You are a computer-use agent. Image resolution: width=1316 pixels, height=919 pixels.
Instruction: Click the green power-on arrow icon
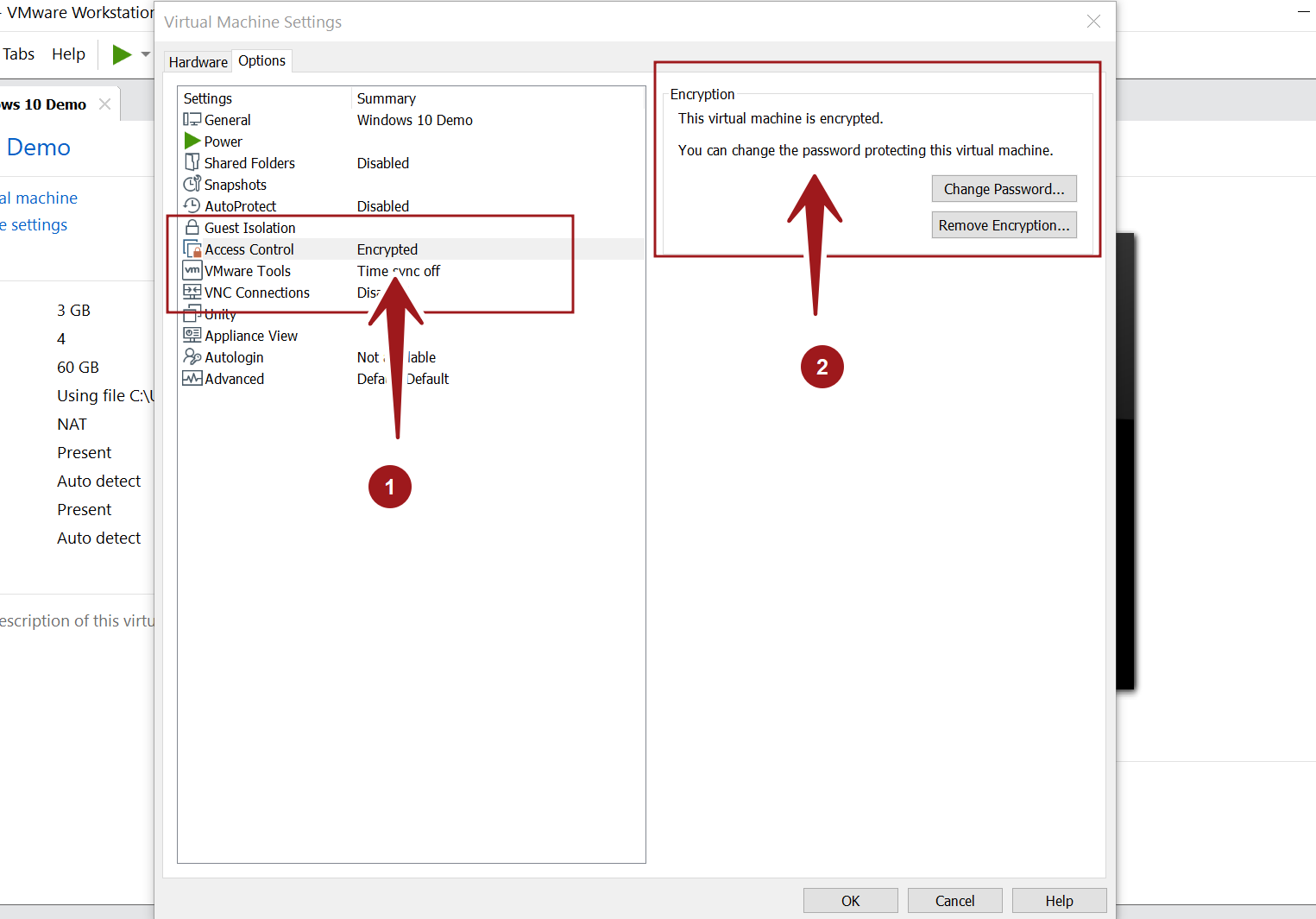point(121,54)
